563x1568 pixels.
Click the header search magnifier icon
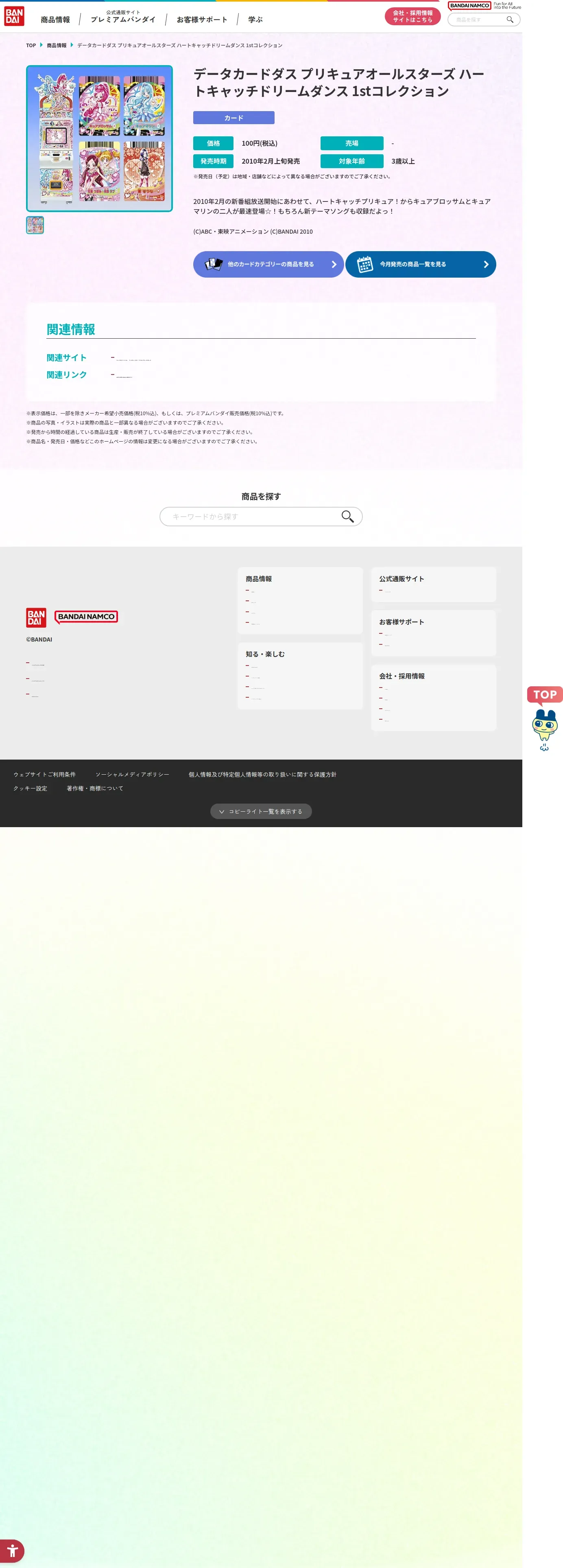[510, 20]
